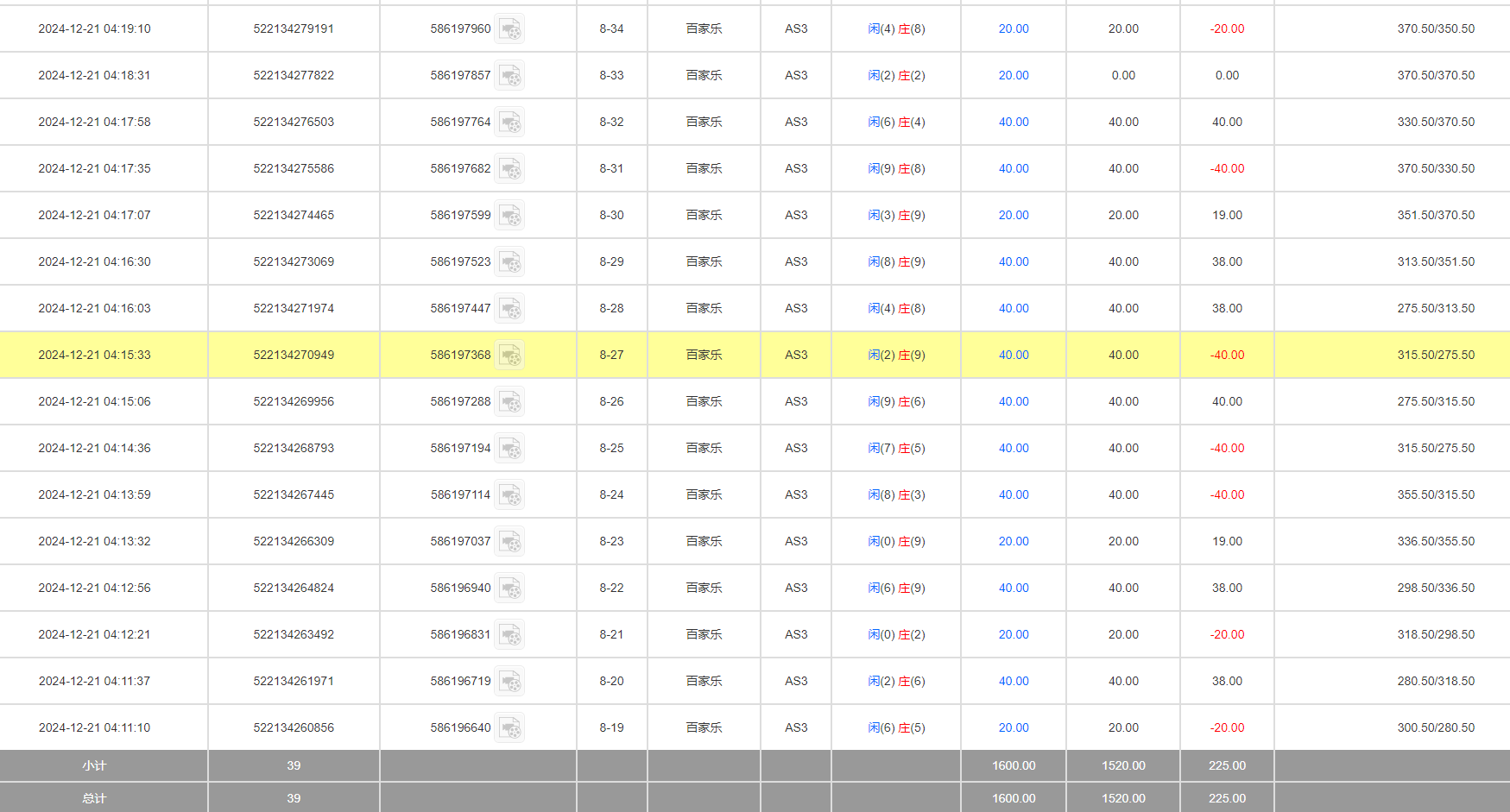Image resolution: width=1510 pixels, height=812 pixels.
Task: Click the result 闲(9) 庄(8) in round 8-31
Action: pos(896,169)
